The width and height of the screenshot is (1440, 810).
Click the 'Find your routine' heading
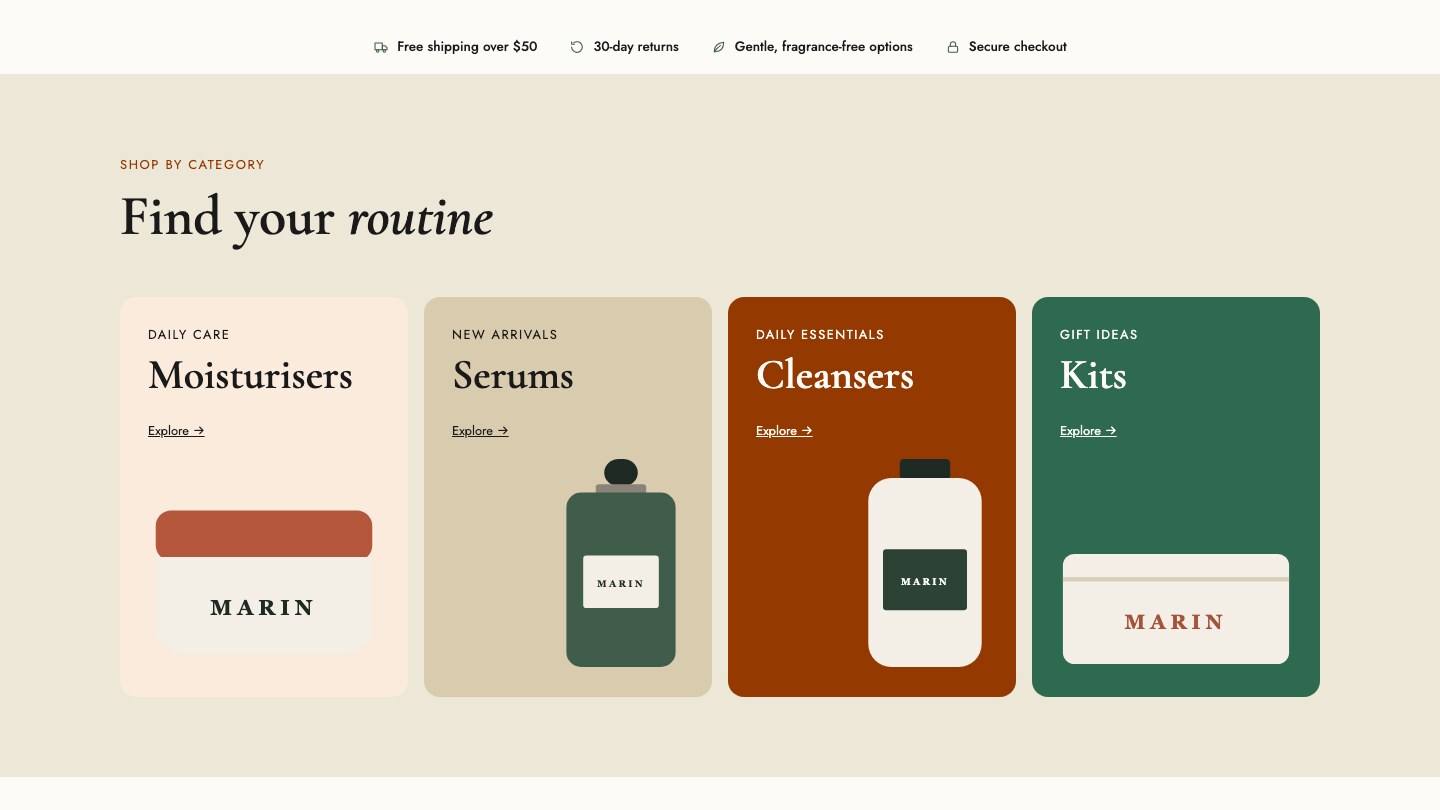click(306, 217)
